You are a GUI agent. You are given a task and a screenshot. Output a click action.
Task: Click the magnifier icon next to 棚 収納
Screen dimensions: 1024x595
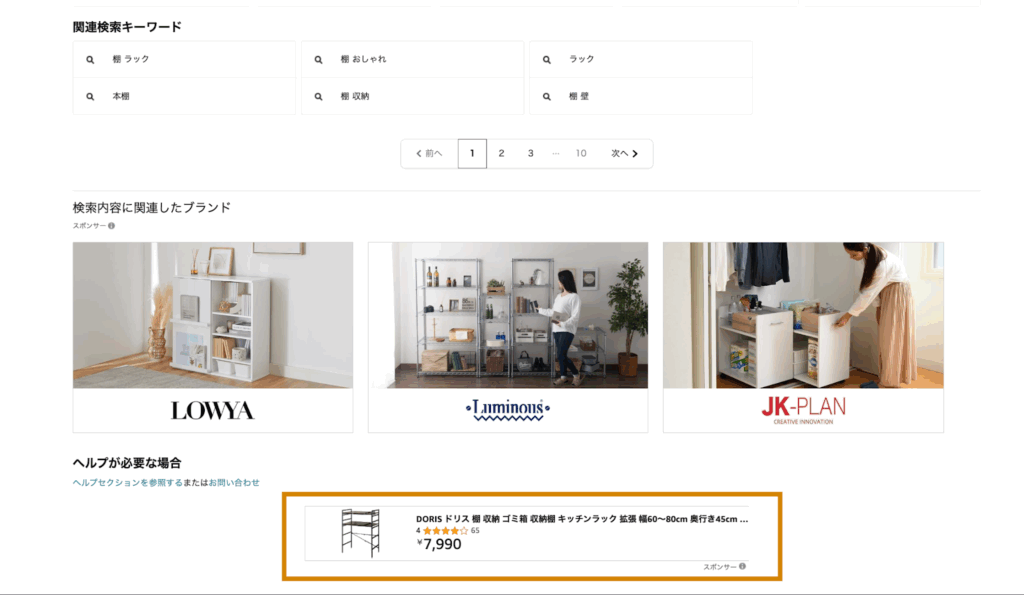click(318, 97)
